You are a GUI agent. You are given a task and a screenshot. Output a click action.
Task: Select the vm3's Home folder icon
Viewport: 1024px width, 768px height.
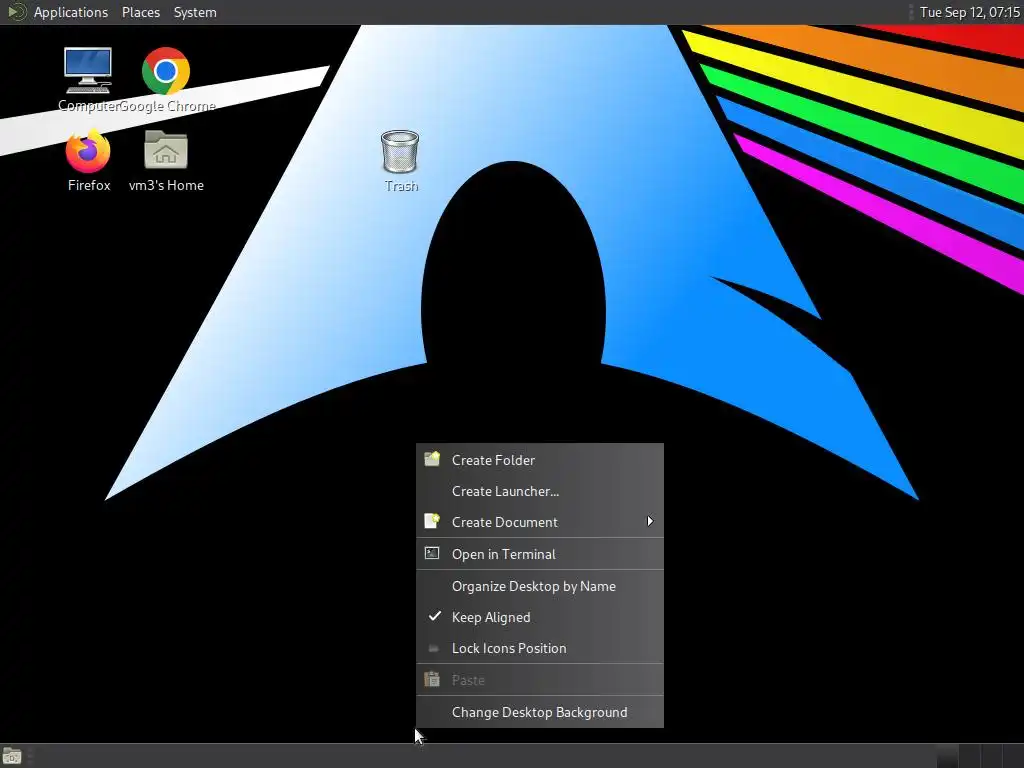click(166, 150)
